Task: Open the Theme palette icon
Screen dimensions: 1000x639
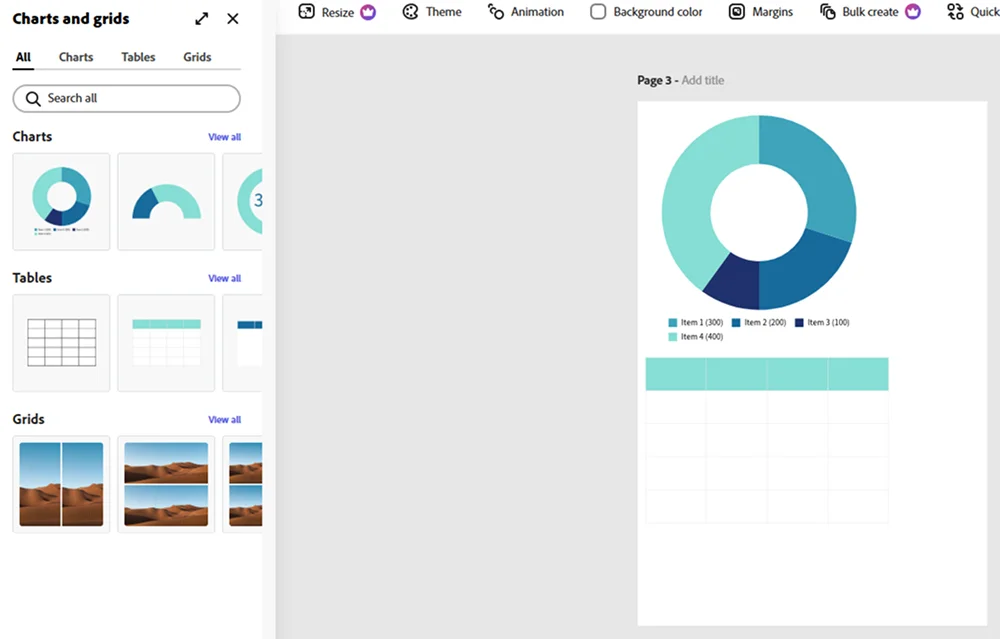Action: [410, 12]
